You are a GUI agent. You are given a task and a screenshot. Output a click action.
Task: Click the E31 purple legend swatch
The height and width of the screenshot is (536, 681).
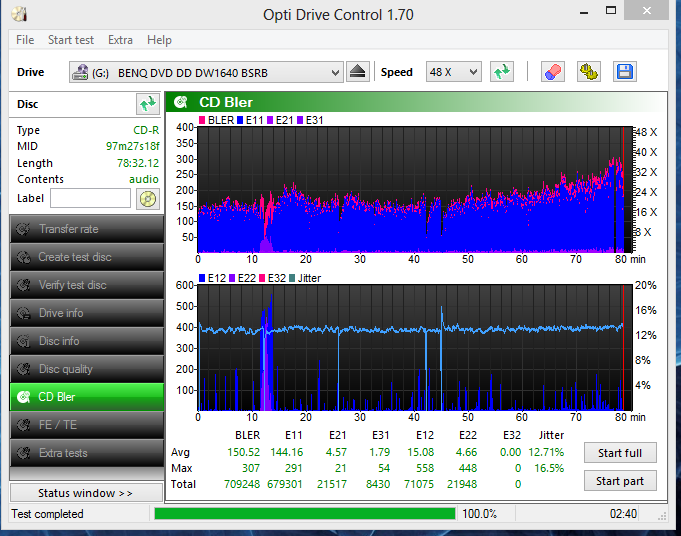tap(300, 120)
